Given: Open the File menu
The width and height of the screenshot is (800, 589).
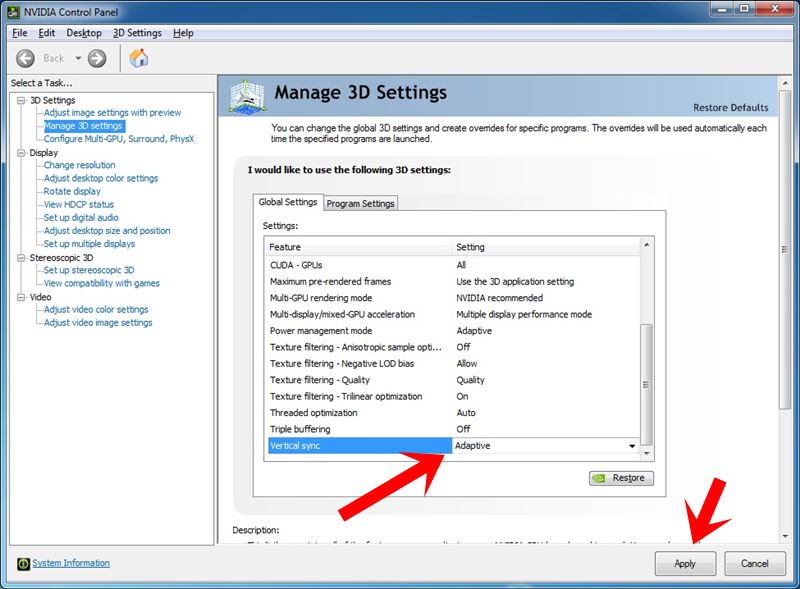Looking at the screenshot, I should click(20, 33).
